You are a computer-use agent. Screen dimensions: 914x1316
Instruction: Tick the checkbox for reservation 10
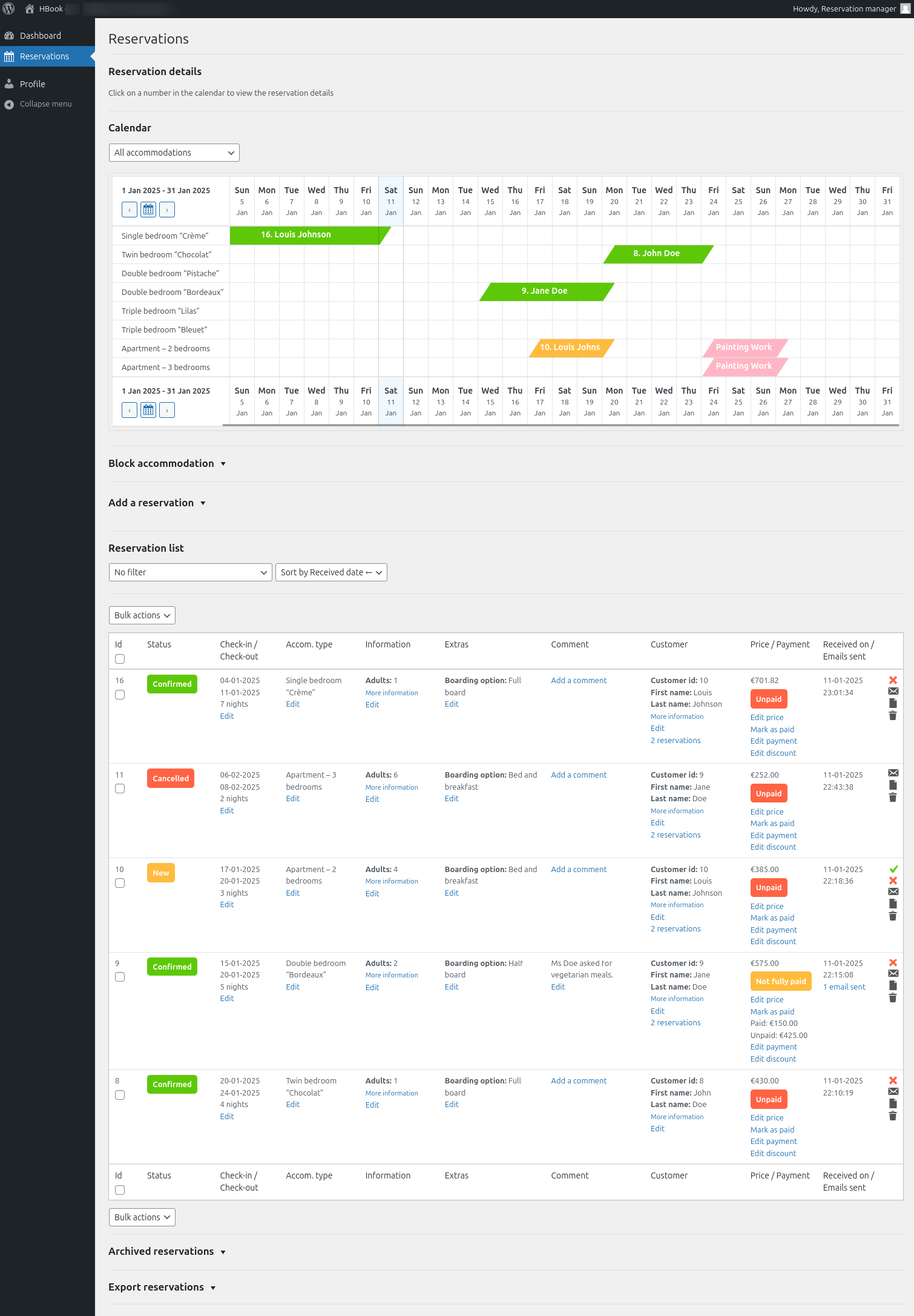click(x=120, y=883)
